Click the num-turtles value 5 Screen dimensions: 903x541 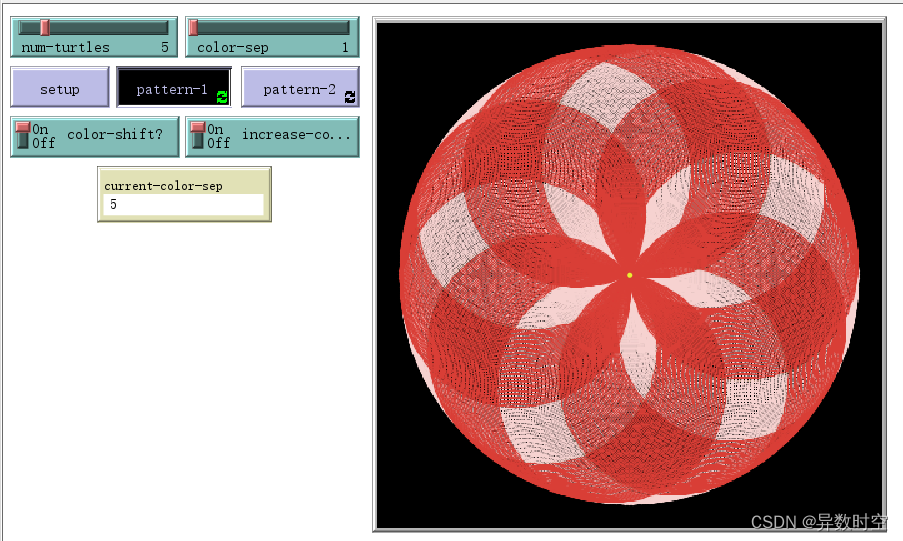click(x=165, y=47)
